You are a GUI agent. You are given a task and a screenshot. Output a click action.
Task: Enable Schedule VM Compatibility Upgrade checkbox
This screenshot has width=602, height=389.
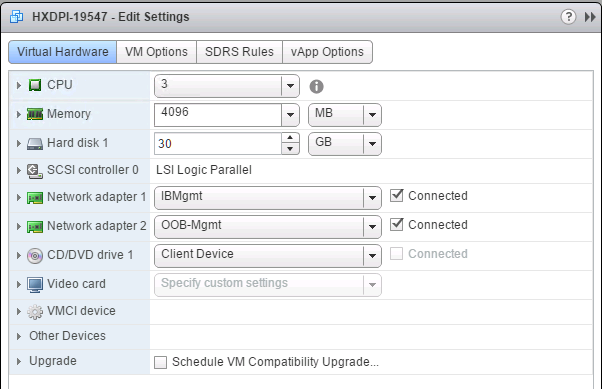click(x=160, y=362)
